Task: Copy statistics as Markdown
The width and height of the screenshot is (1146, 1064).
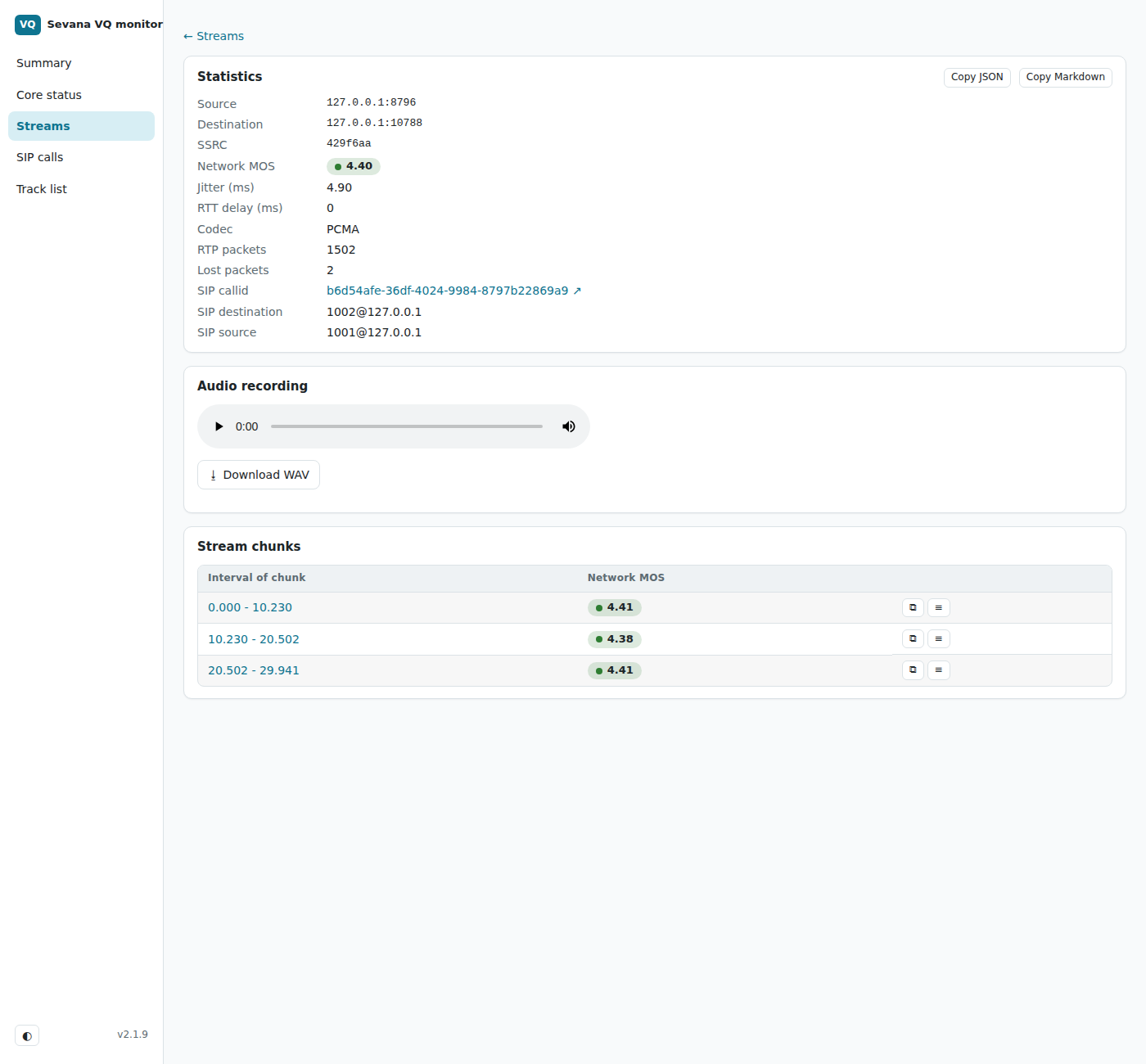Action: [1065, 77]
